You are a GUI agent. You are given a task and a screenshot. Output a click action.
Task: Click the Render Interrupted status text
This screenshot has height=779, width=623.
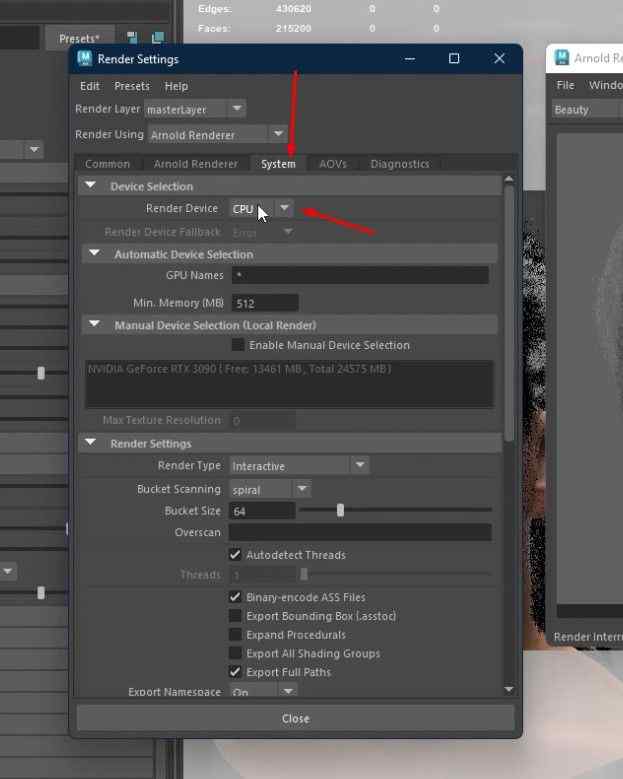(x=588, y=637)
